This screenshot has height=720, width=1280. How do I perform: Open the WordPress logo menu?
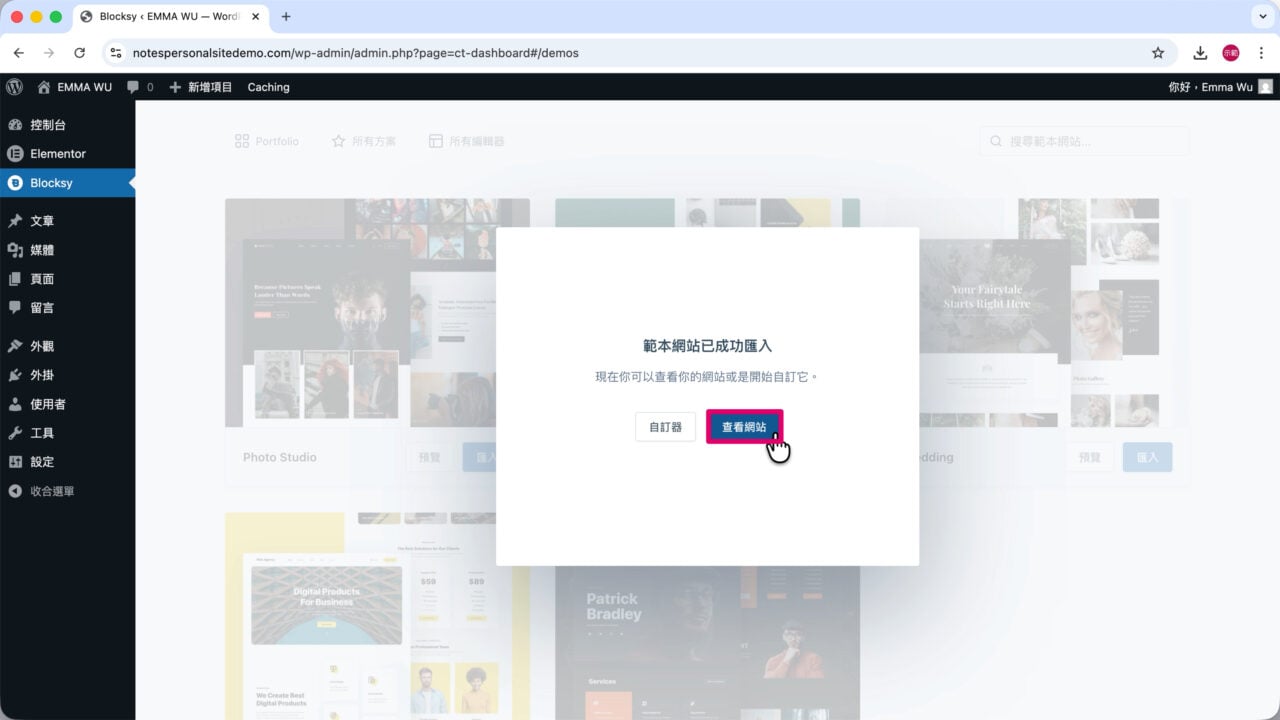(x=14, y=87)
